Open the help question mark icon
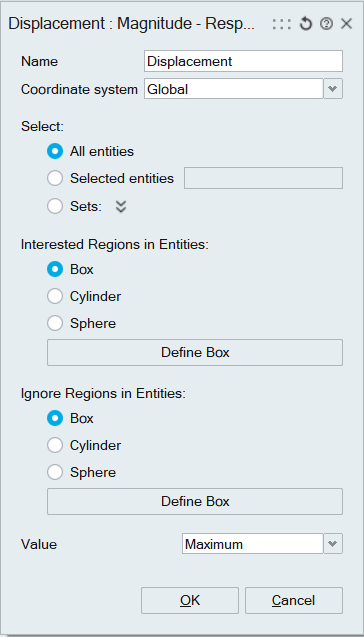Image resolution: width=364 pixels, height=637 pixels. click(326, 24)
